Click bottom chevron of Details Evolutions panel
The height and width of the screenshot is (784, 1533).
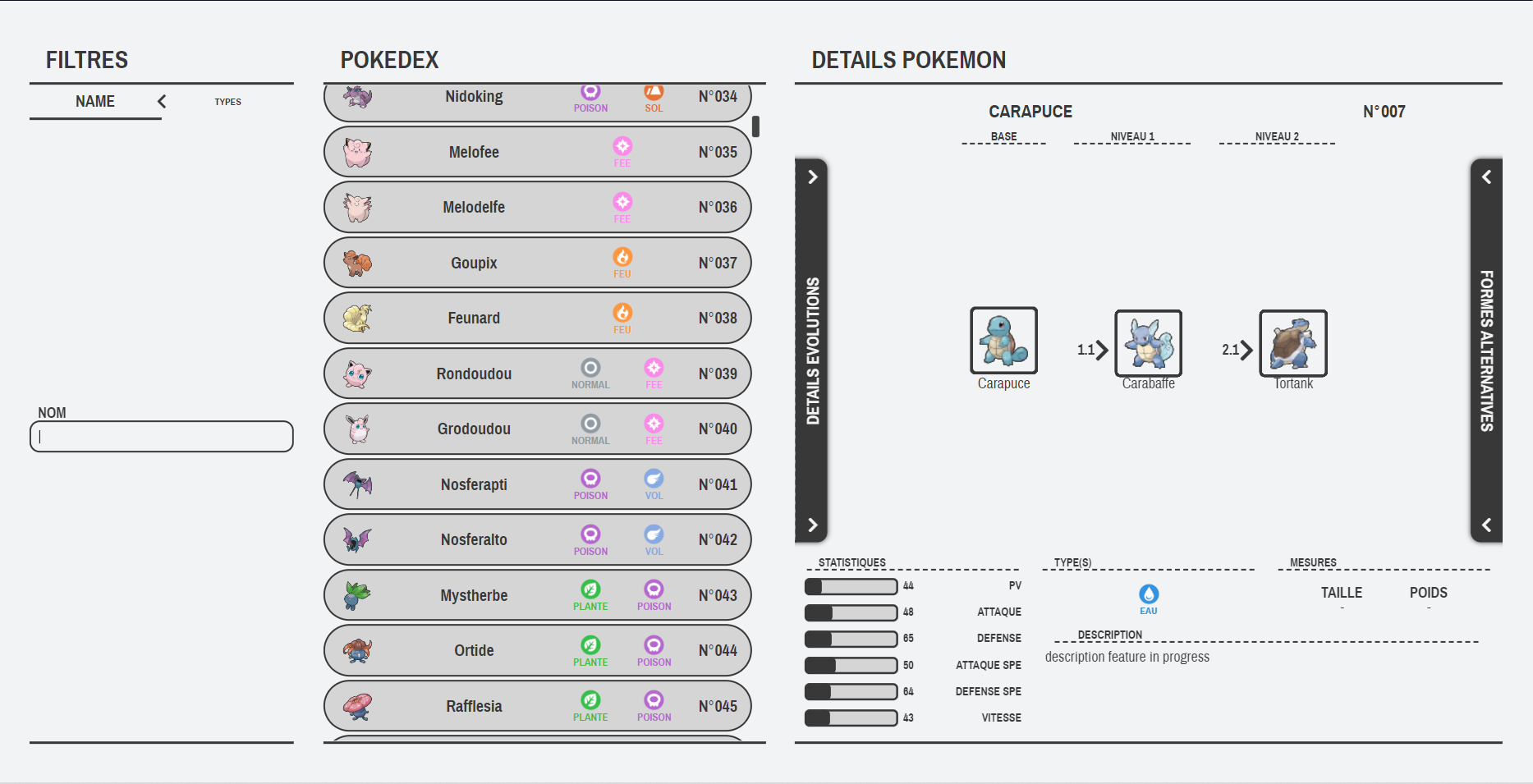(812, 525)
